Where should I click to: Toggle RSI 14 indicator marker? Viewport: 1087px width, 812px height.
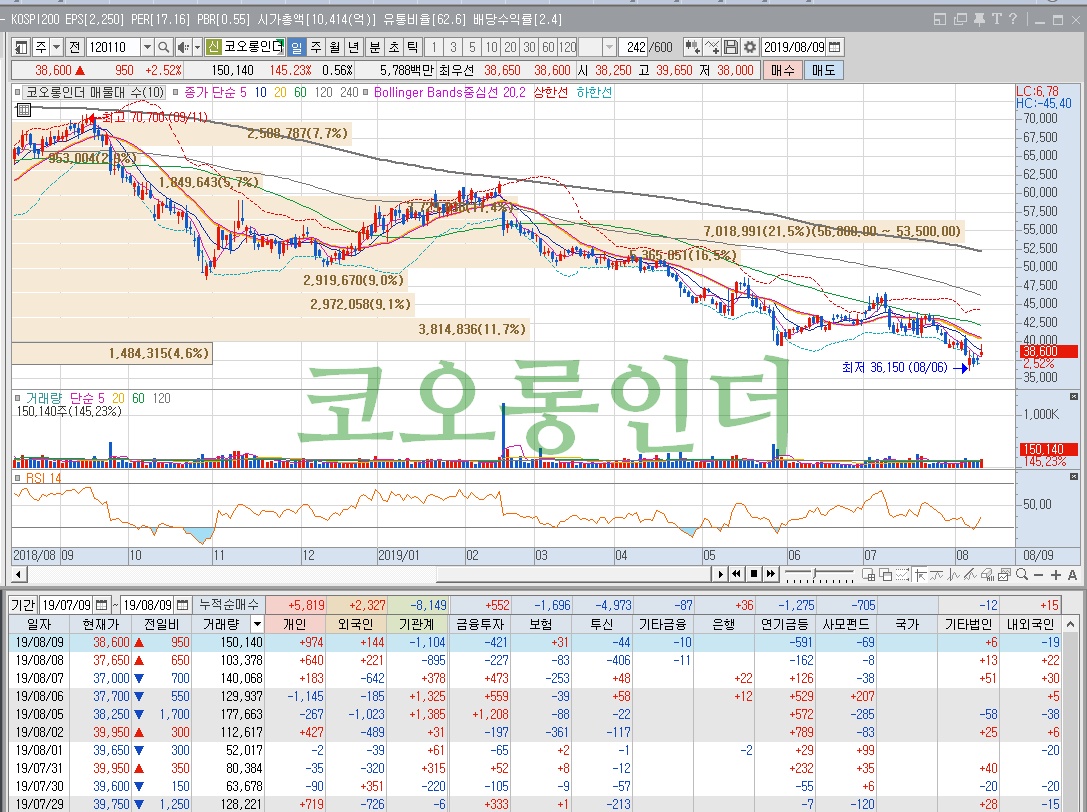18,478
